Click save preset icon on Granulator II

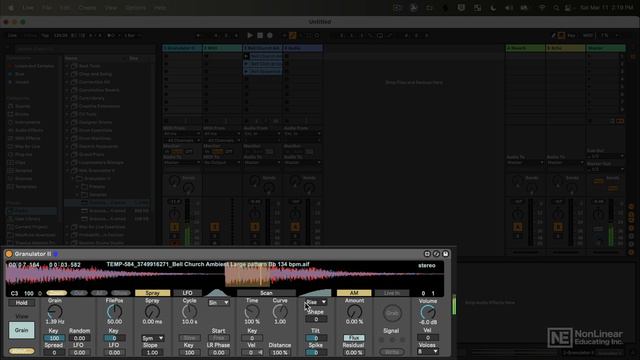tap(446, 254)
